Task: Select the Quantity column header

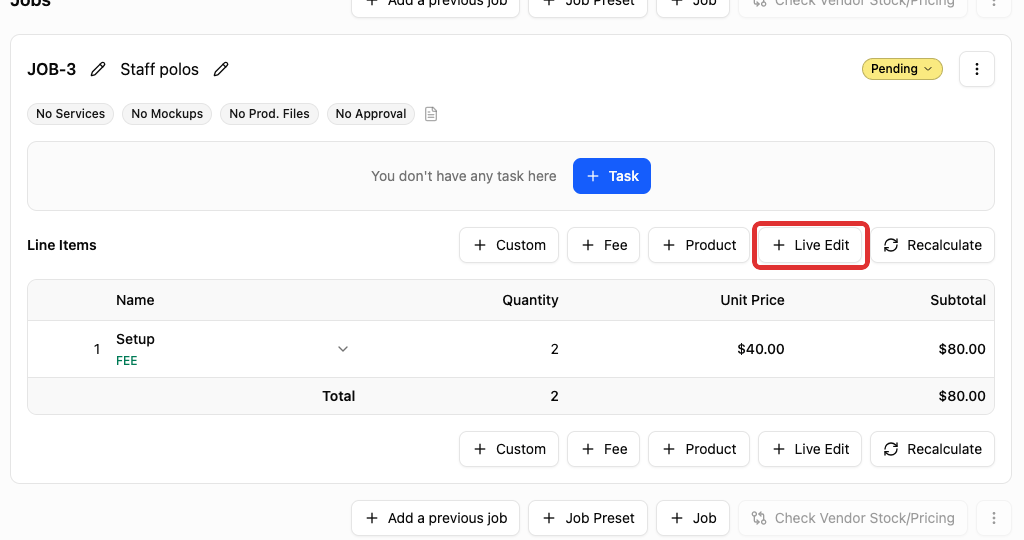Action: click(x=530, y=300)
